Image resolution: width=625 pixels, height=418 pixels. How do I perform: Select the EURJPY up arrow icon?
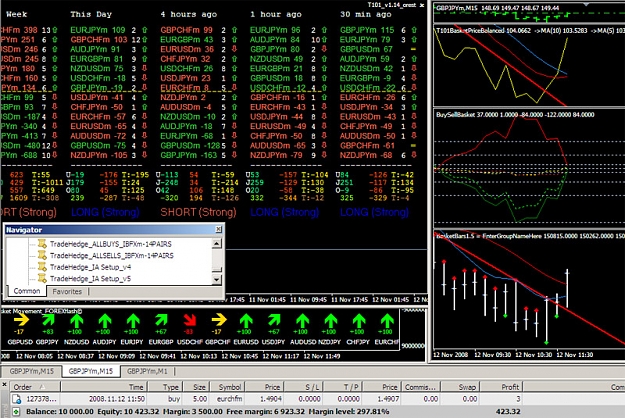[133, 321]
